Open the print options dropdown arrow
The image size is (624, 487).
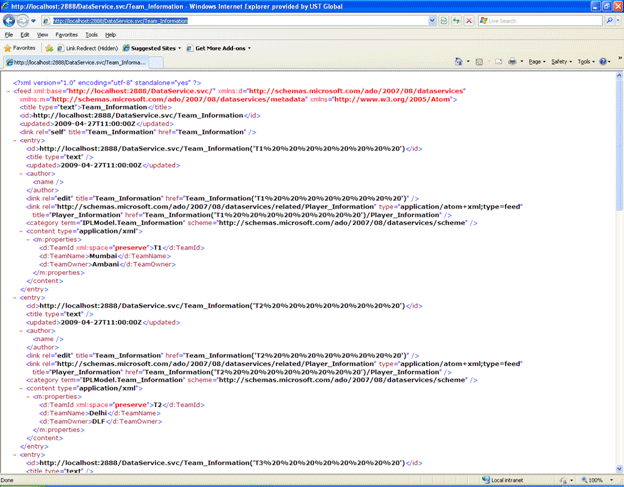pos(522,62)
